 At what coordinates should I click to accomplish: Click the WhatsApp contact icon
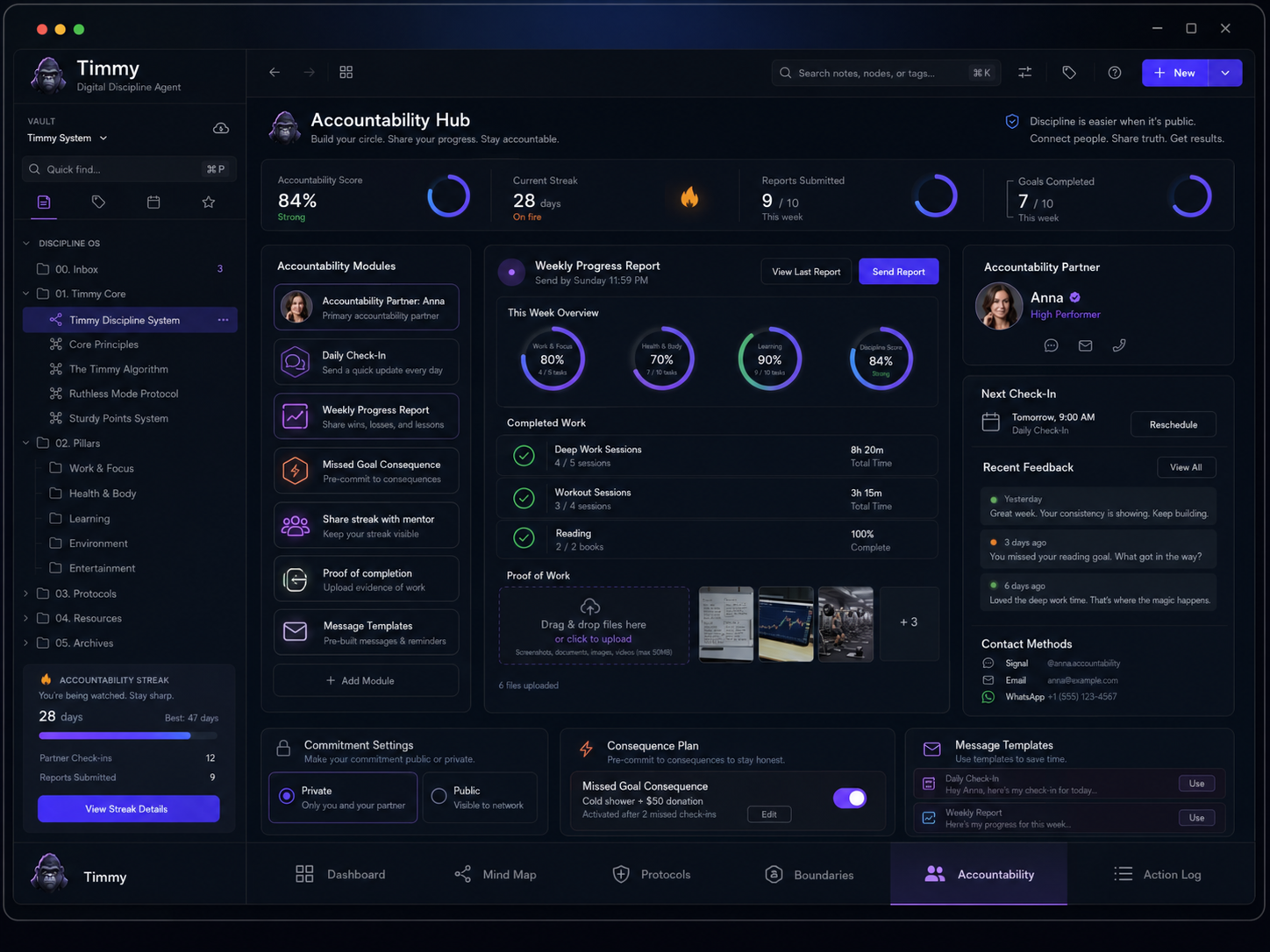click(988, 697)
